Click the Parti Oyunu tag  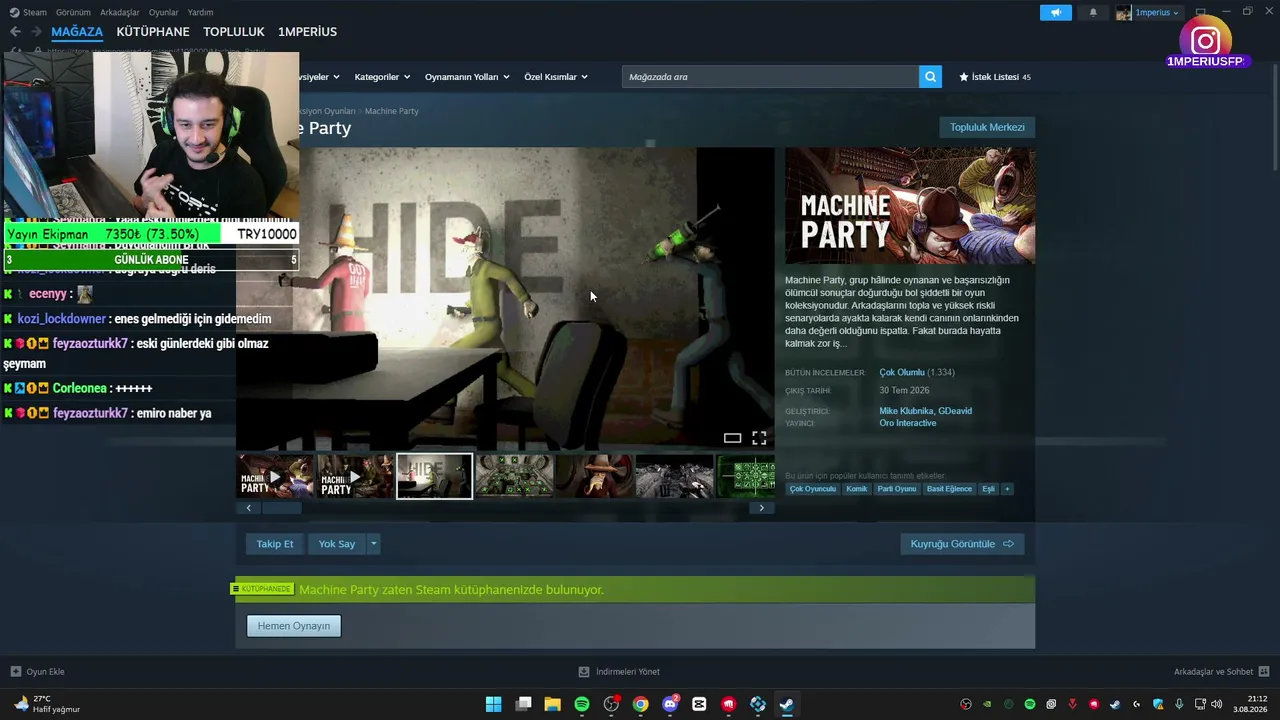coord(897,489)
